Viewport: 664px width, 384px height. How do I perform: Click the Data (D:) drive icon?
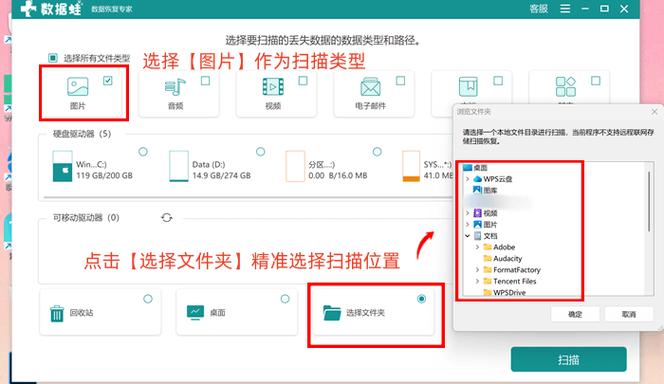[x=179, y=166]
